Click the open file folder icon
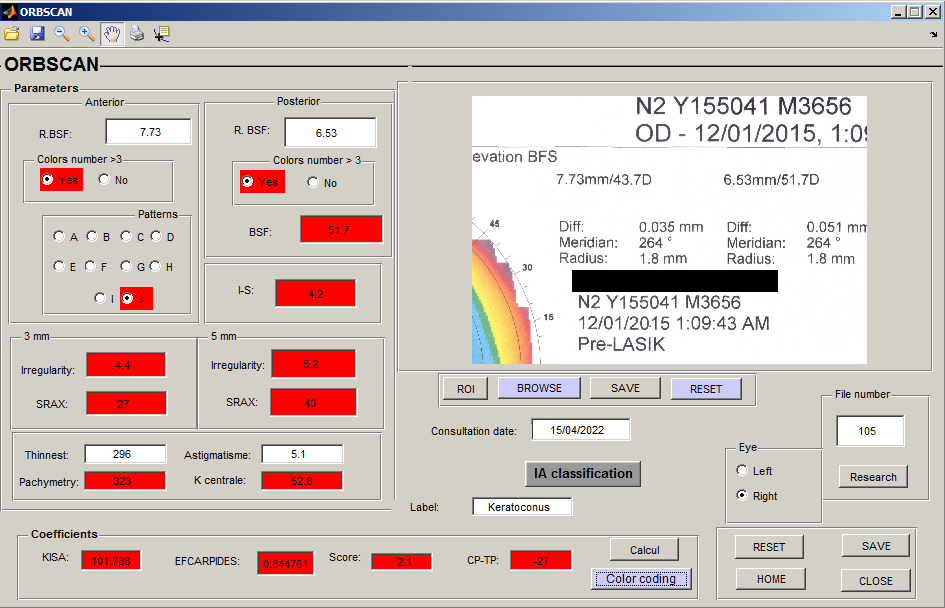 (x=12, y=34)
